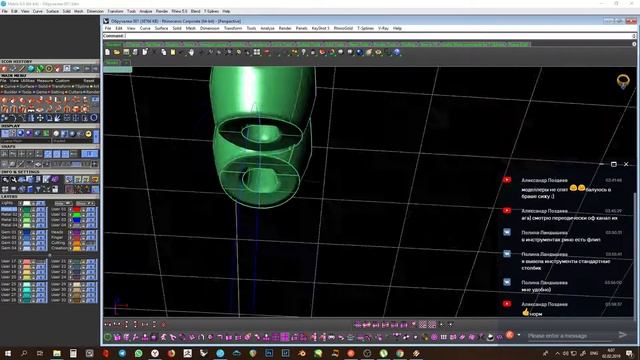Click the Show All layers button
This screenshot has width=640, height=360.
click(x=85, y=203)
